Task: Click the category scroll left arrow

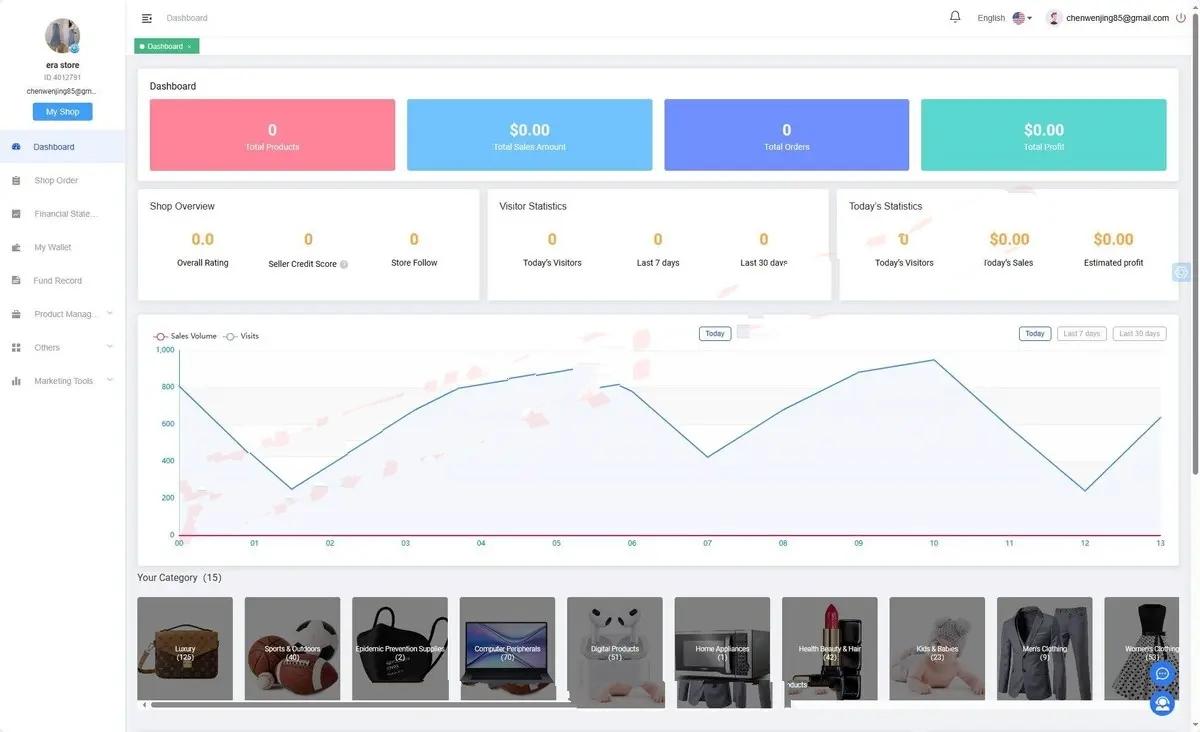Action: tap(143, 705)
